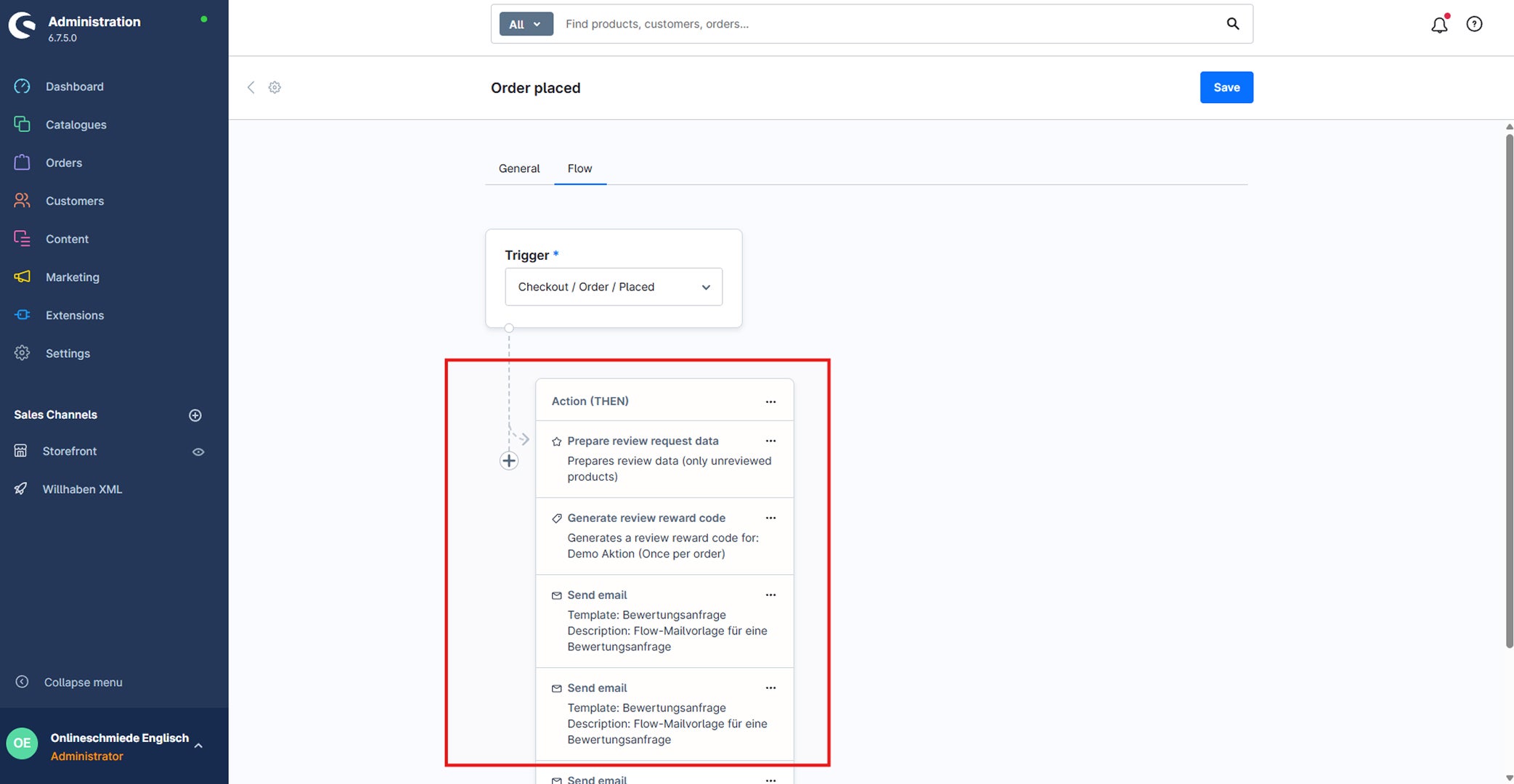Open options for Prepare review request data
The image size is (1514, 784).
click(x=770, y=441)
